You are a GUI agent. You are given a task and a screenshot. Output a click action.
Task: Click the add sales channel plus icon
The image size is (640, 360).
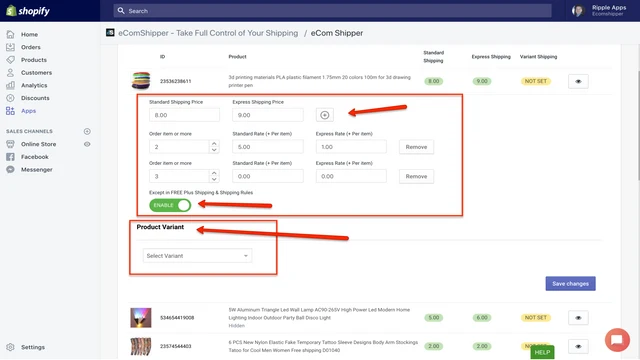pyautogui.click(x=87, y=131)
